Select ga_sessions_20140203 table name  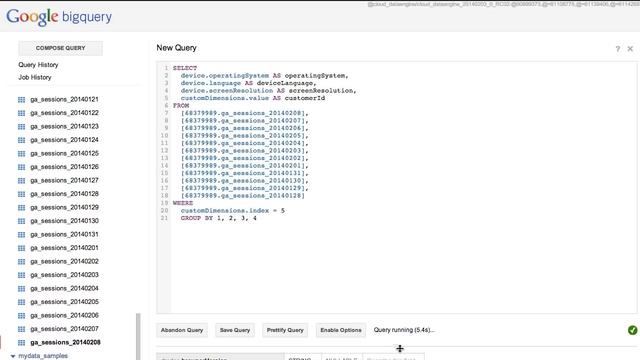(64, 275)
